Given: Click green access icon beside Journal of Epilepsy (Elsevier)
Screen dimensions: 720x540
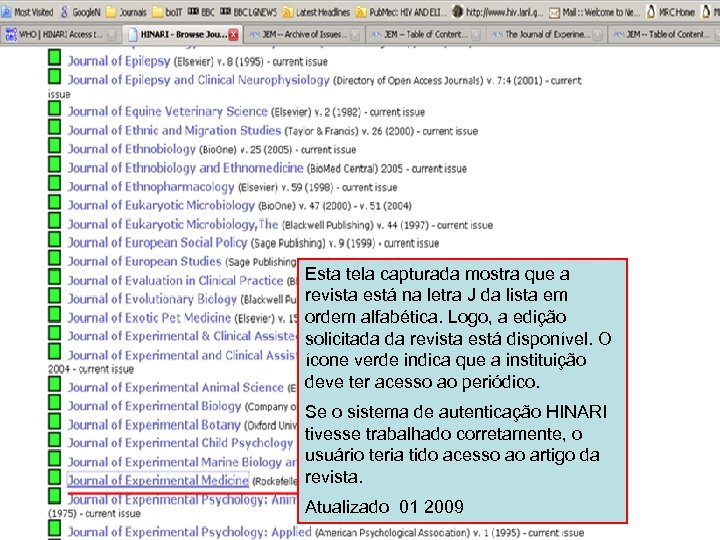Looking at the screenshot, I should [x=55, y=57].
